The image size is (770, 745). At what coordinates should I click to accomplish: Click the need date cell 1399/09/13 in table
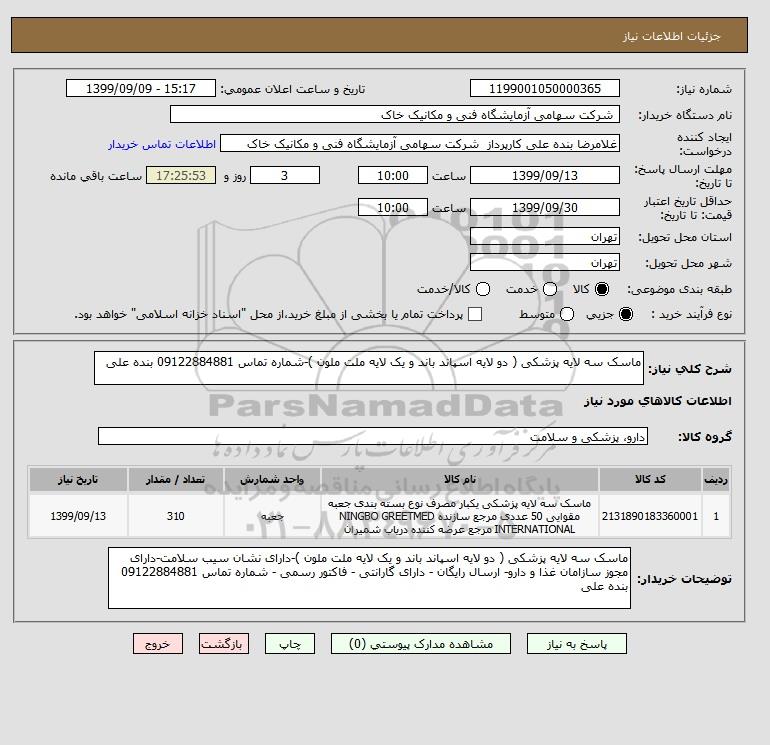pyautogui.click(x=78, y=516)
